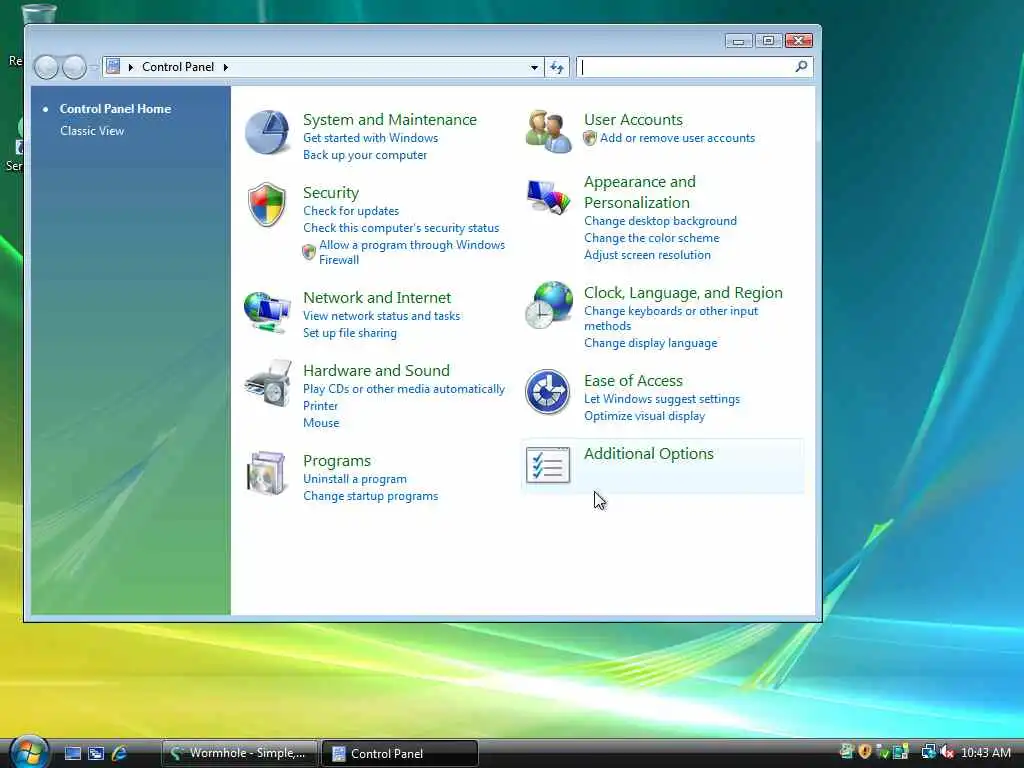1024x768 pixels.
Task: Click Let Windows suggest settings
Action: (x=662, y=399)
